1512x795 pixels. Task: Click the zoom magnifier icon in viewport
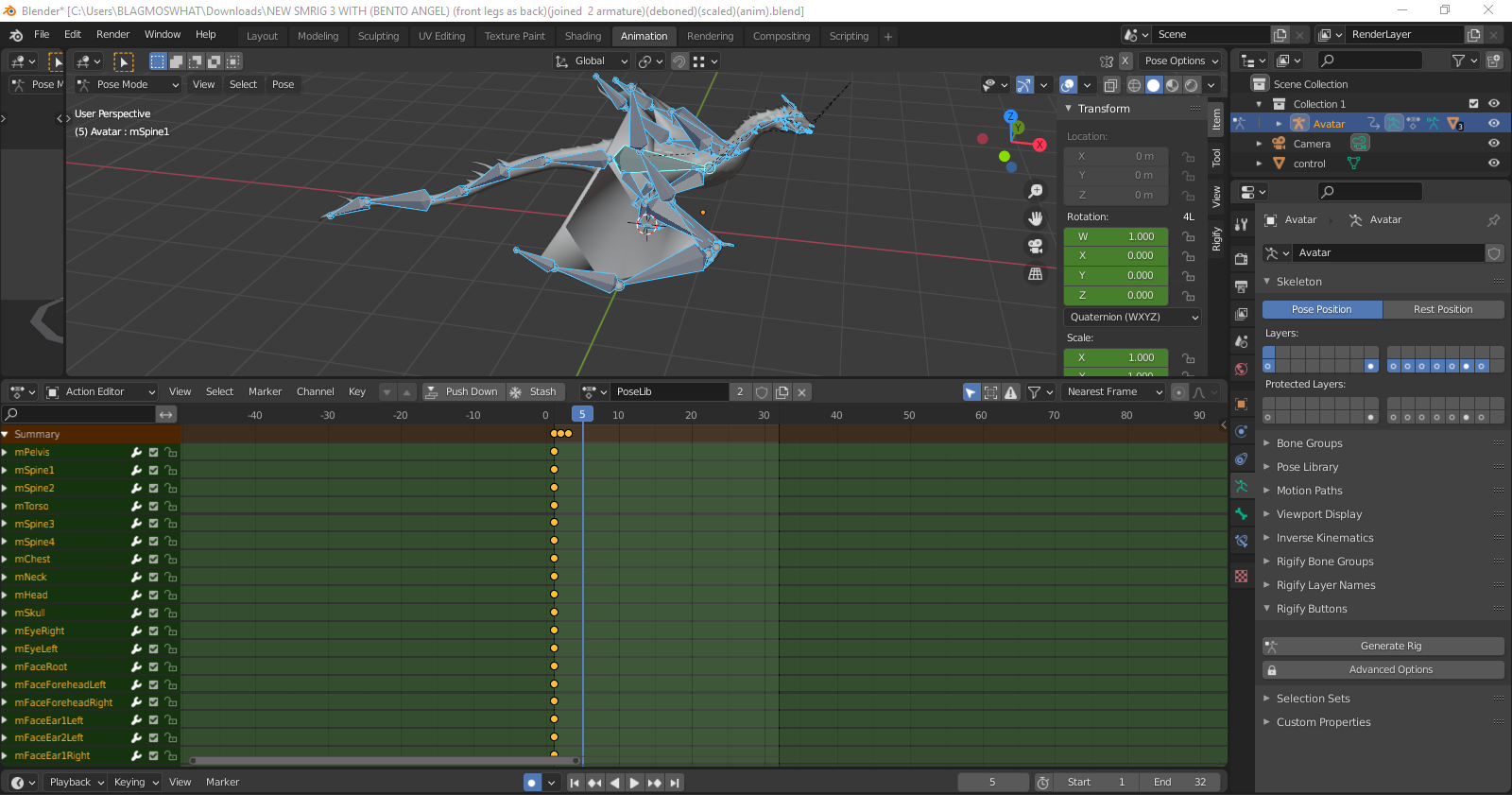pos(1036,191)
